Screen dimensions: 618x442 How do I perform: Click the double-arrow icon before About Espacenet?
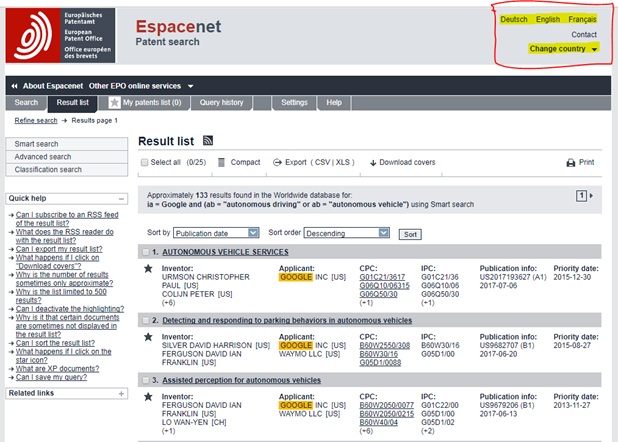pos(15,86)
